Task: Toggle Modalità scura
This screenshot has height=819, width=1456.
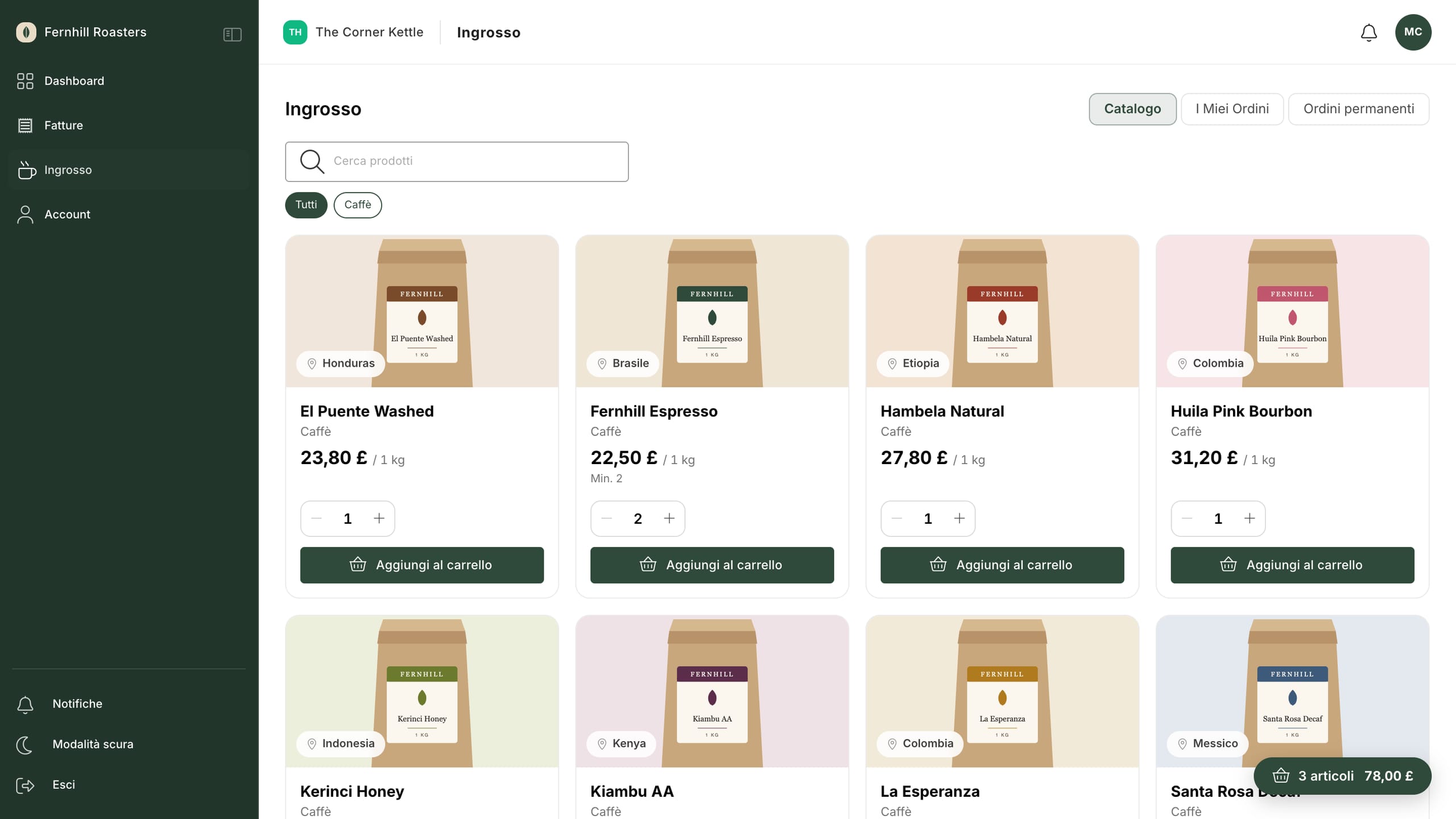Action: coord(129,744)
